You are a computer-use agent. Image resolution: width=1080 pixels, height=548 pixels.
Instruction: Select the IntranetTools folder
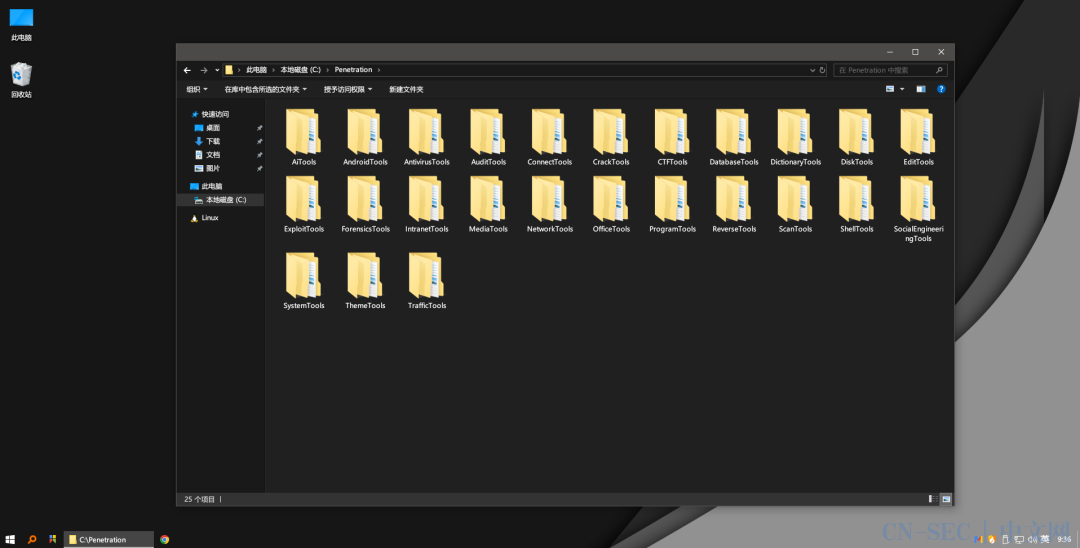tap(426, 204)
